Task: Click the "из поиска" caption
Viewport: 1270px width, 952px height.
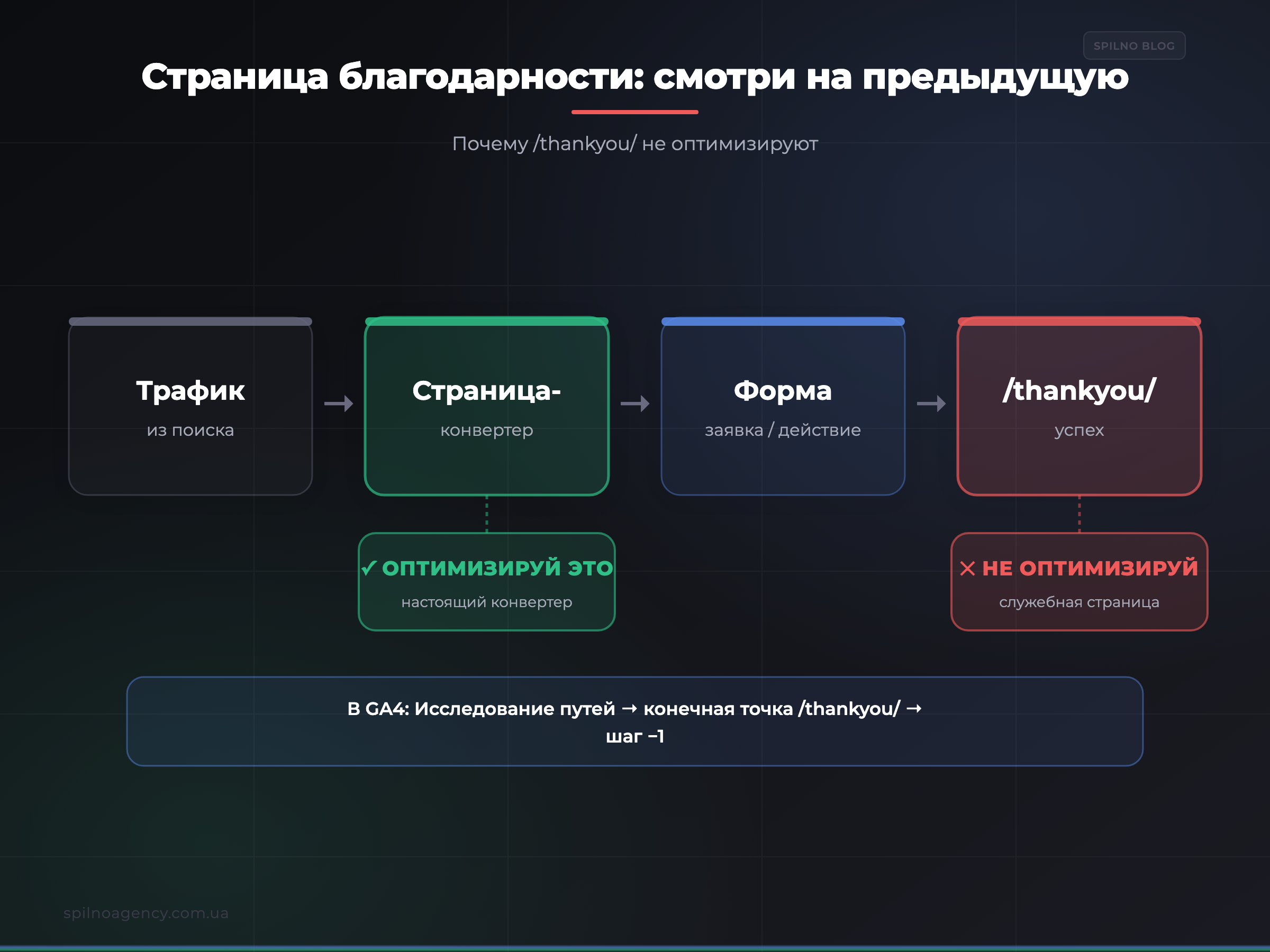Action: pos(190,430)
